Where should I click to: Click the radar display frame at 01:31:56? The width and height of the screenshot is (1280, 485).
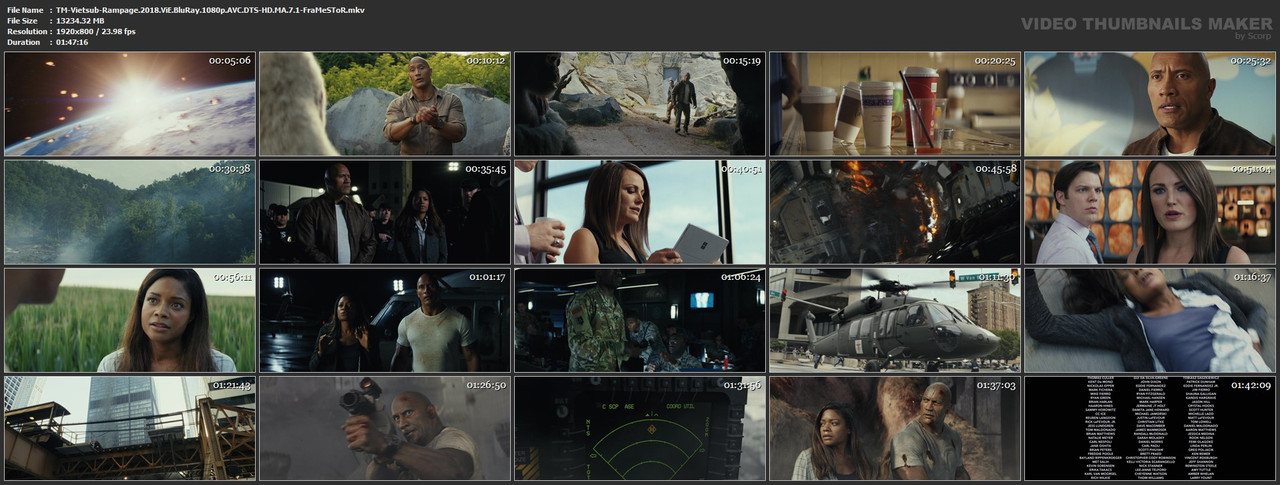coord(639,428)
